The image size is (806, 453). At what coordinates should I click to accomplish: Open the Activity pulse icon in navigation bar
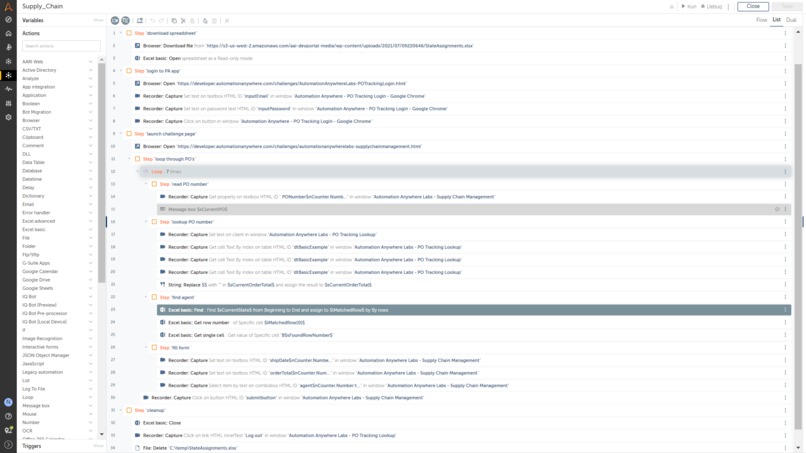click(x=8, y=89)
